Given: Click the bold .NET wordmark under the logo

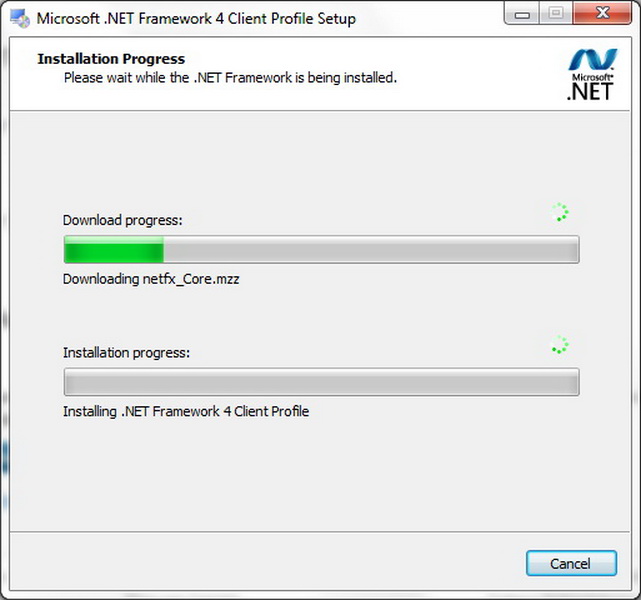Looking at the screenshot, I should [x=588, y=92].
